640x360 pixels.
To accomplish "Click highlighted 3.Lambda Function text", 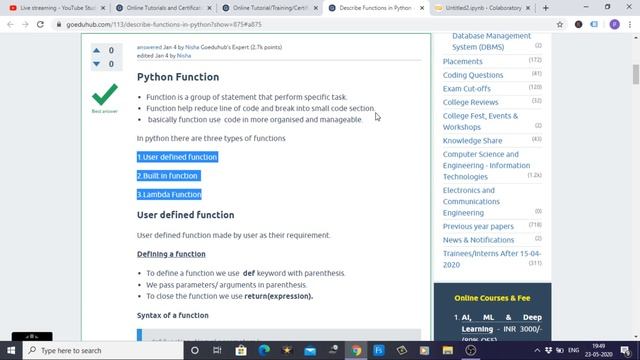I will click(169, 195).
